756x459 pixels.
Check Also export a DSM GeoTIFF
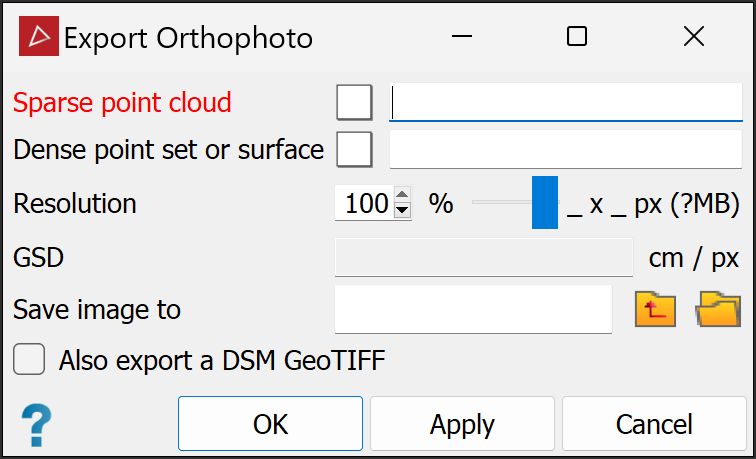(29, 360)
